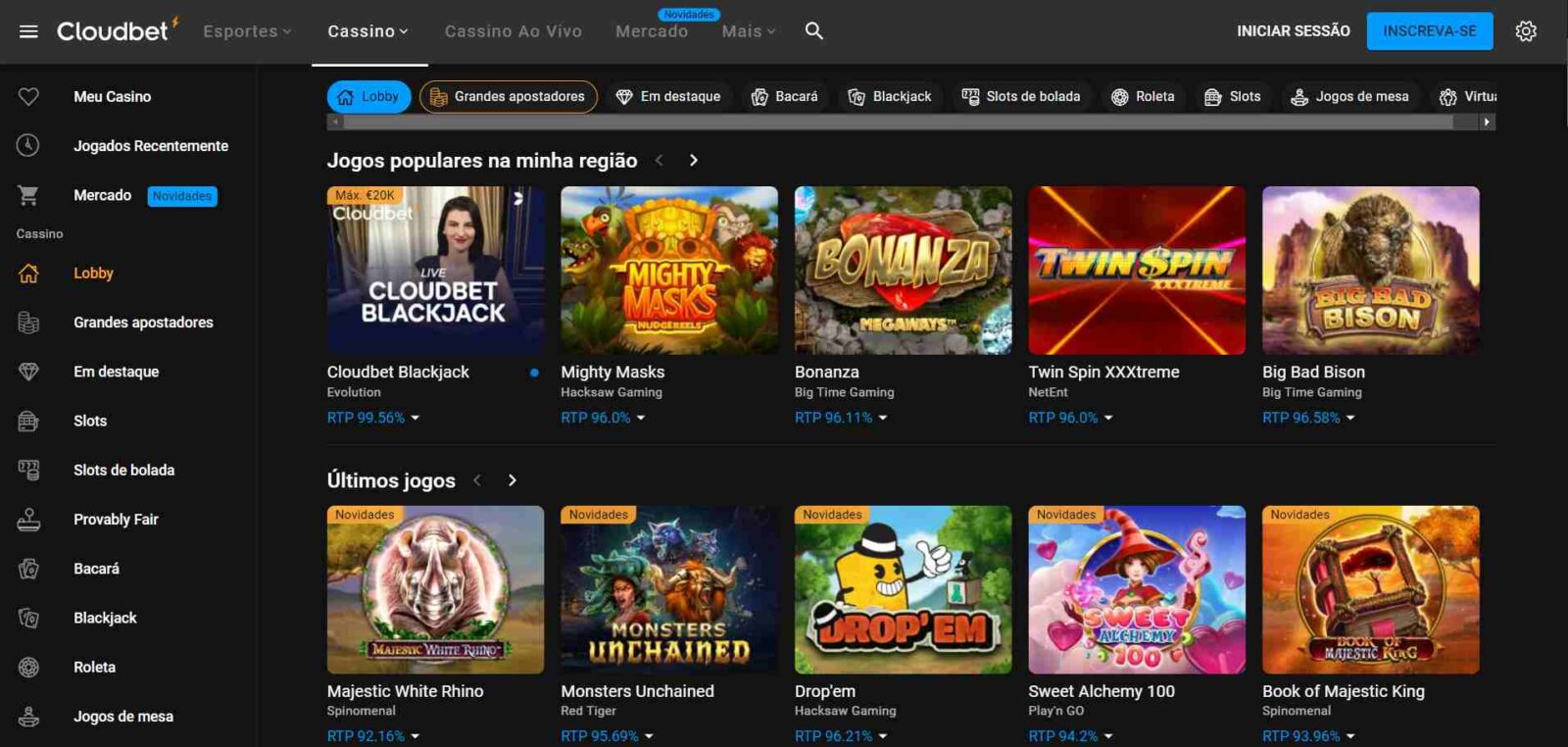This screenshot has width=1568, height=747.
Task: Open Monsters Unchained game thumbnail
Action: coord(669,589)
